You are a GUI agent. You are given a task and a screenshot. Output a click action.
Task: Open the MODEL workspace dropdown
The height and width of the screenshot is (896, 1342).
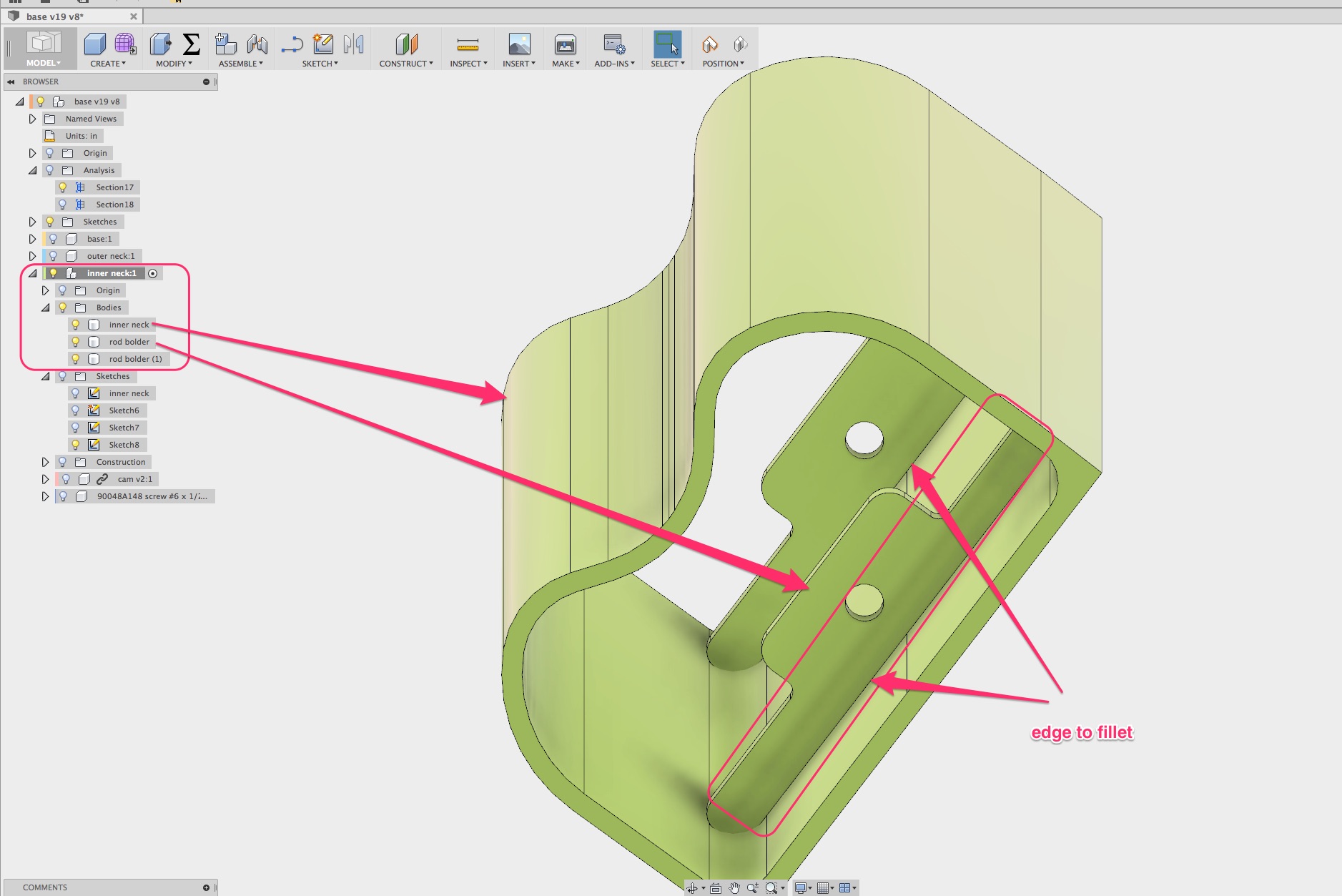coord(42,63)
